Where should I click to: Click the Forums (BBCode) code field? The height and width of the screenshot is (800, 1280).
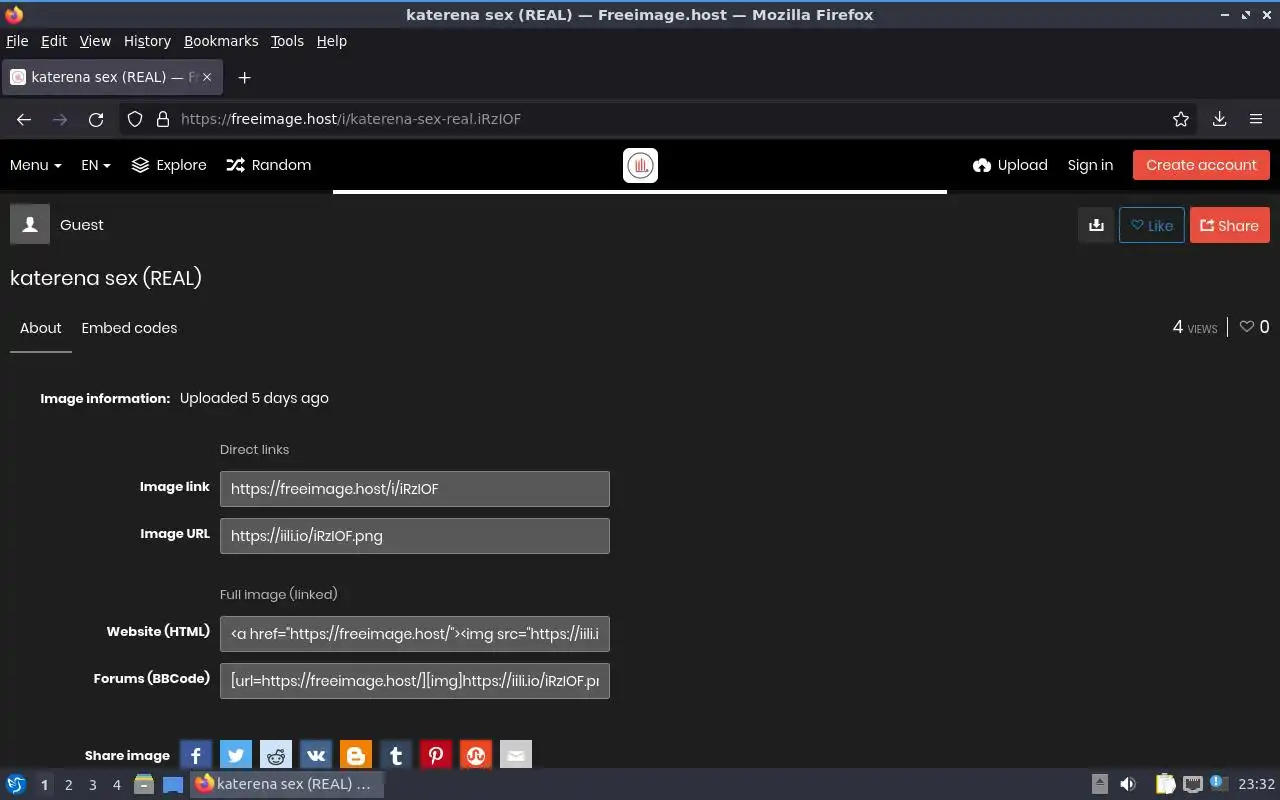point(415,681)
